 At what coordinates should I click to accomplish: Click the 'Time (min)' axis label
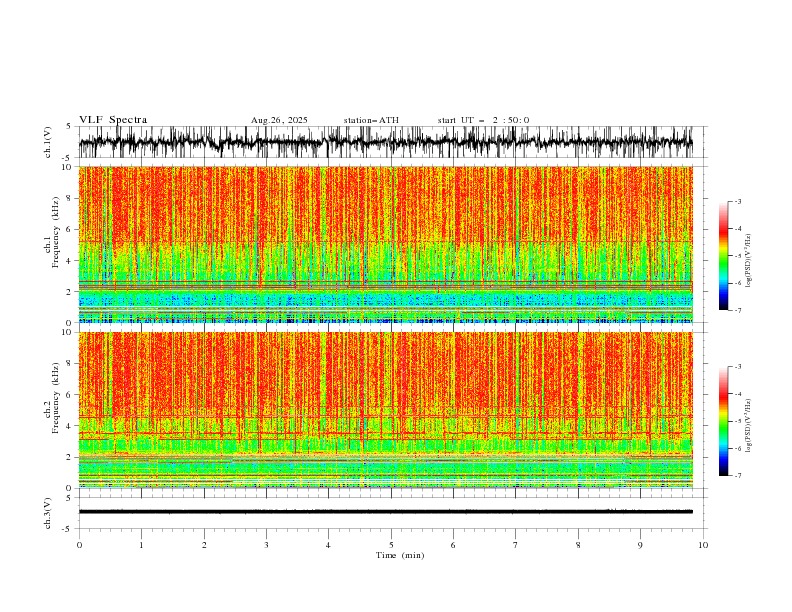tap(400, 555)
